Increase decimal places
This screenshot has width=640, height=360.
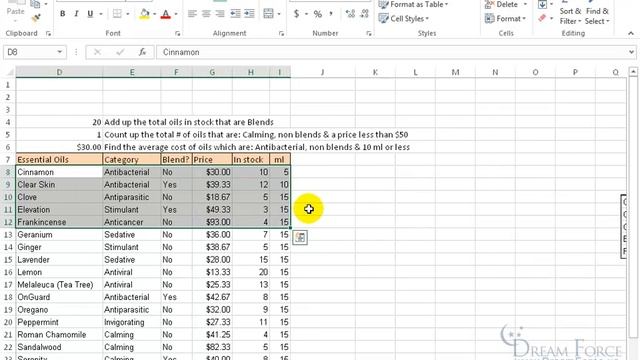(x=350, y=14)
